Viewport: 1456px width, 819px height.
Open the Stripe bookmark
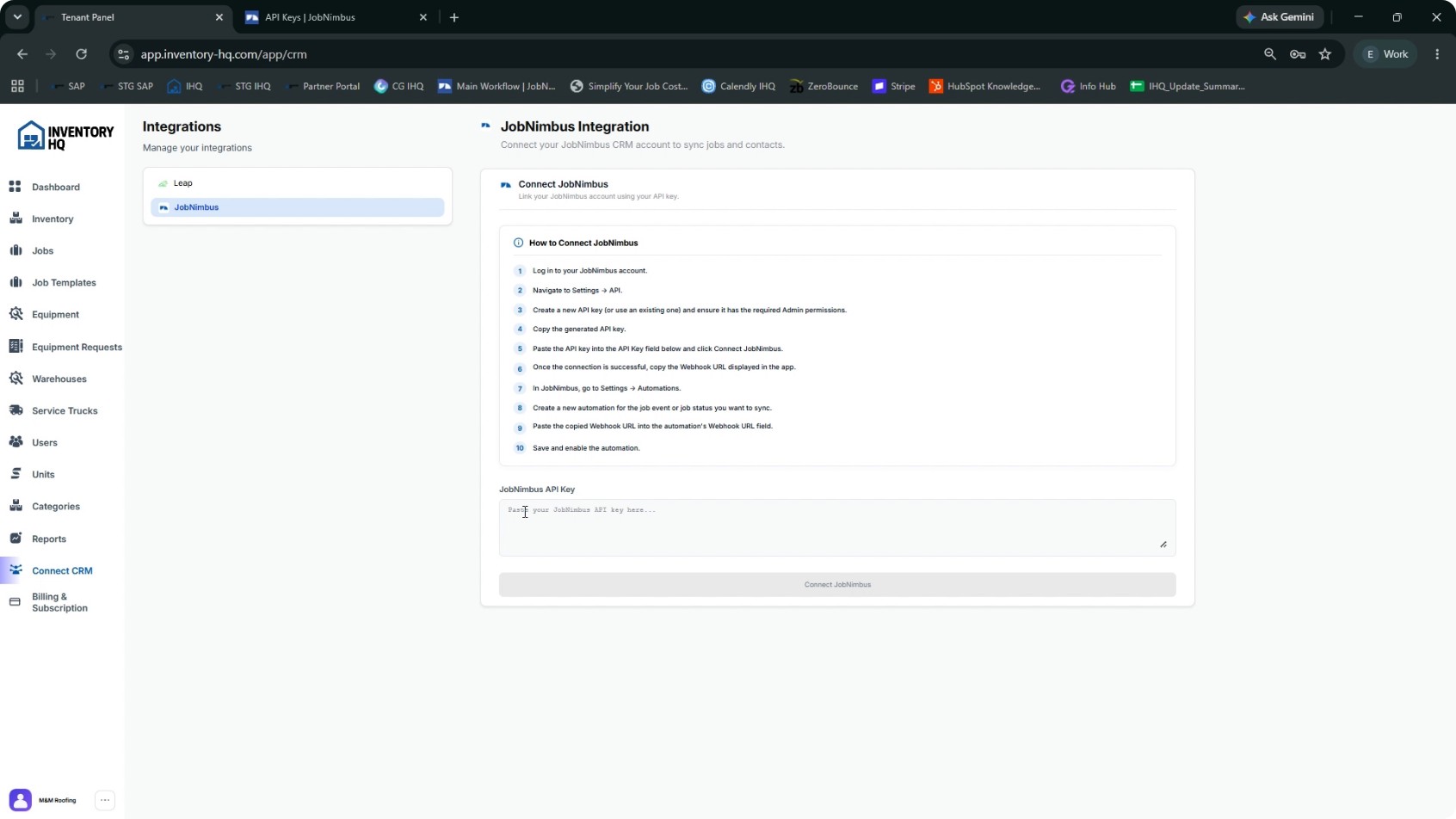(894, 86)
